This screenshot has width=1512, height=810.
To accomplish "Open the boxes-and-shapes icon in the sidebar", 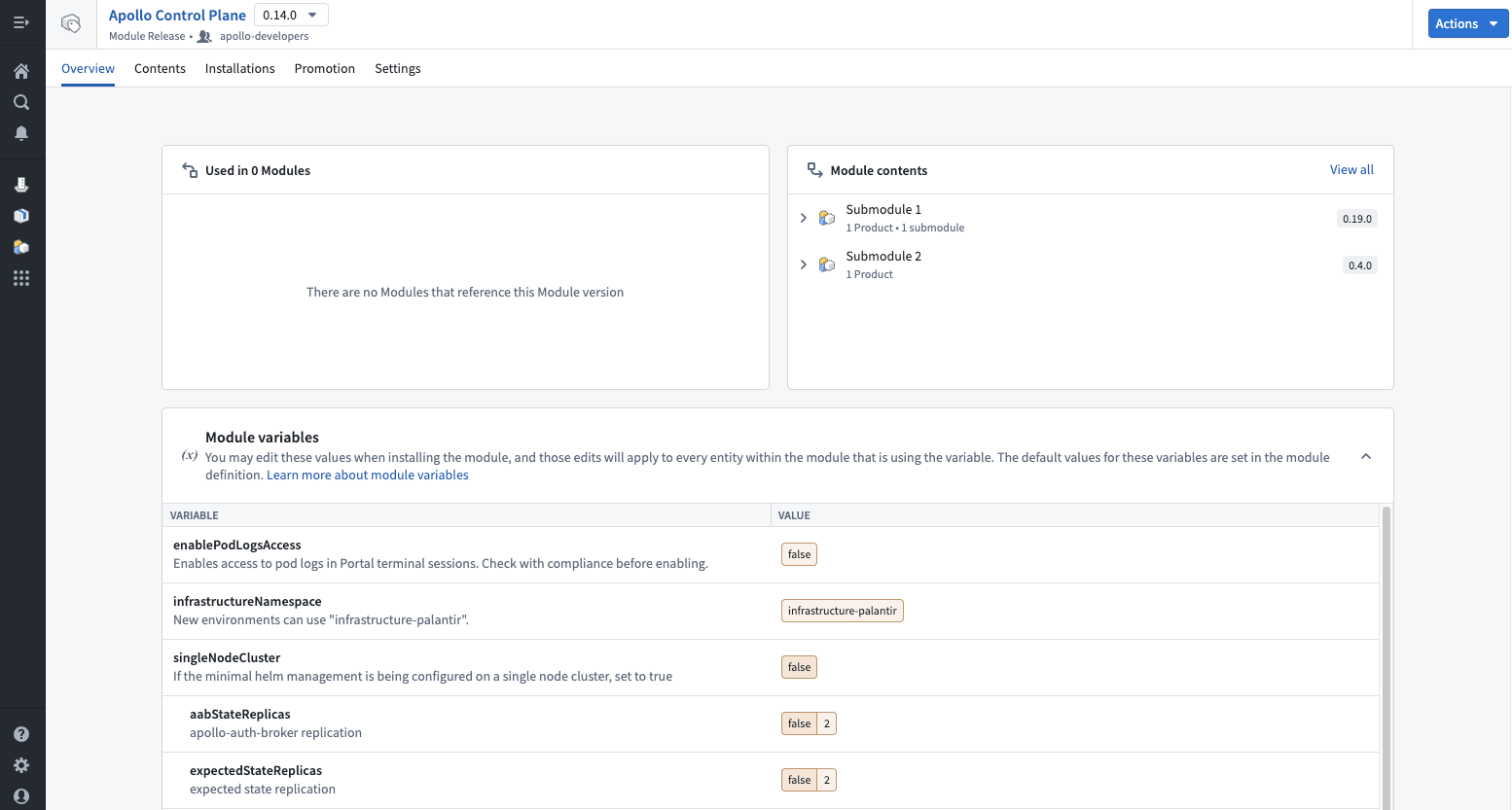I will pos(21,247).
